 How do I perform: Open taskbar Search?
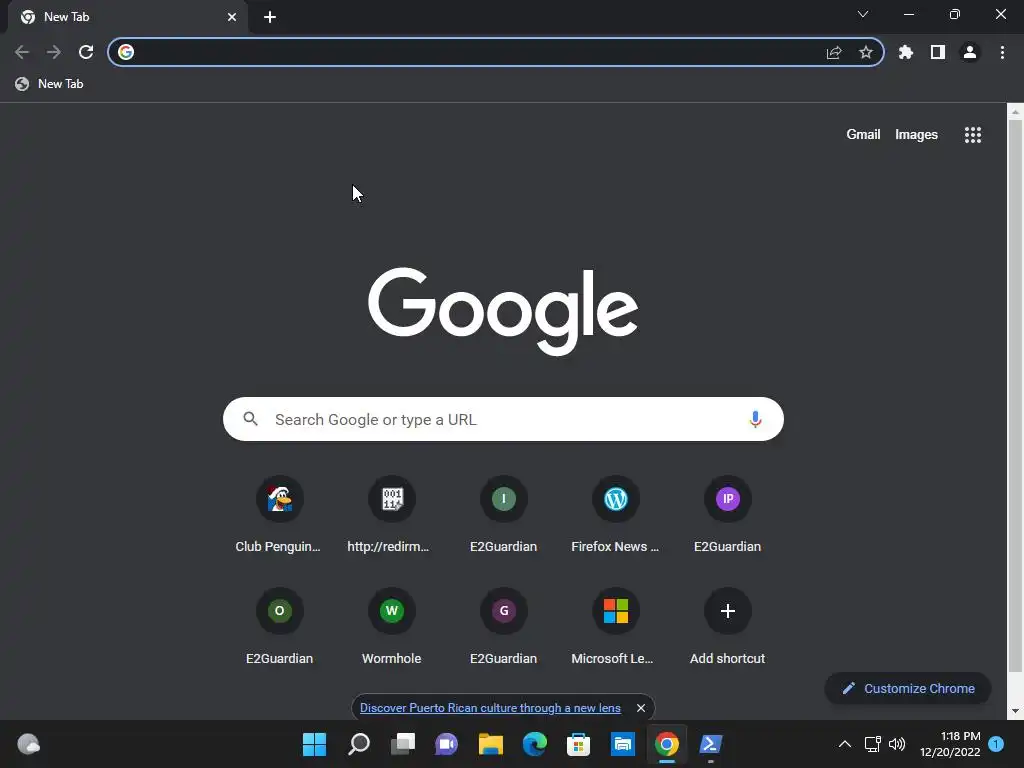(359, 744)
